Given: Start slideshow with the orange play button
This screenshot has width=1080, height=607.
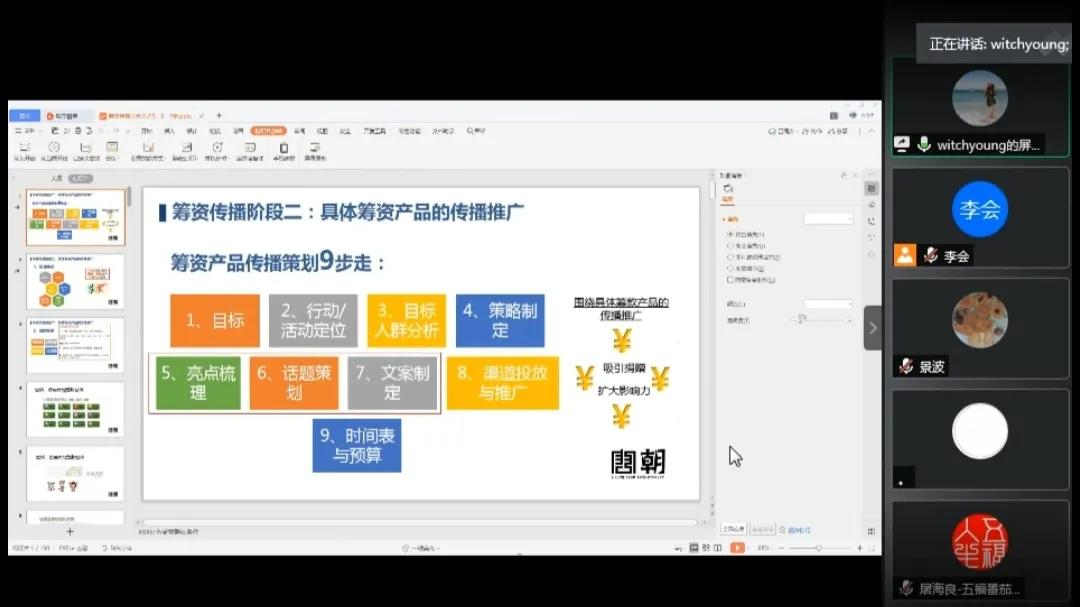Looking at the screenshot, I should [737, 547].
